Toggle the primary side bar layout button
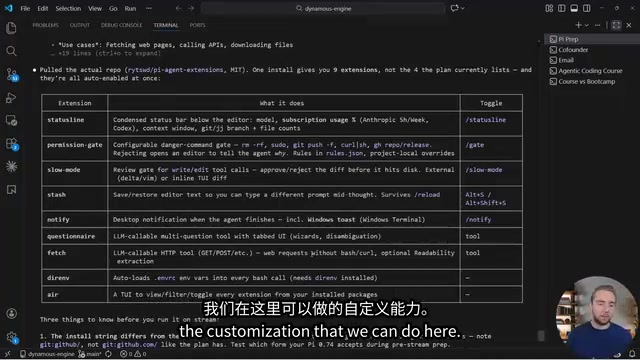 [562, 8]
